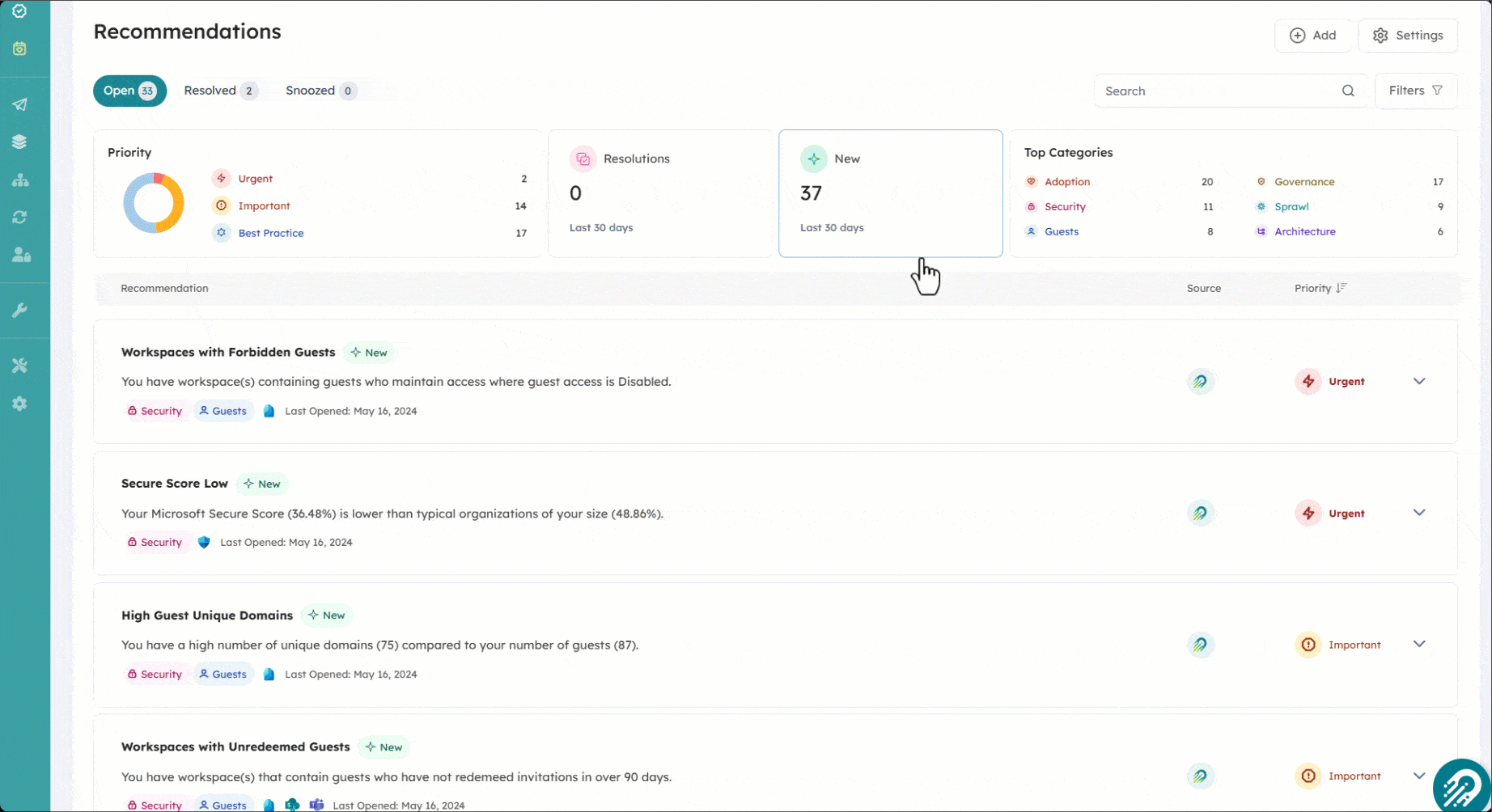Click the org chart icon in the sidebar
This screenshot has width=1492, height=812.
[19, 180]
